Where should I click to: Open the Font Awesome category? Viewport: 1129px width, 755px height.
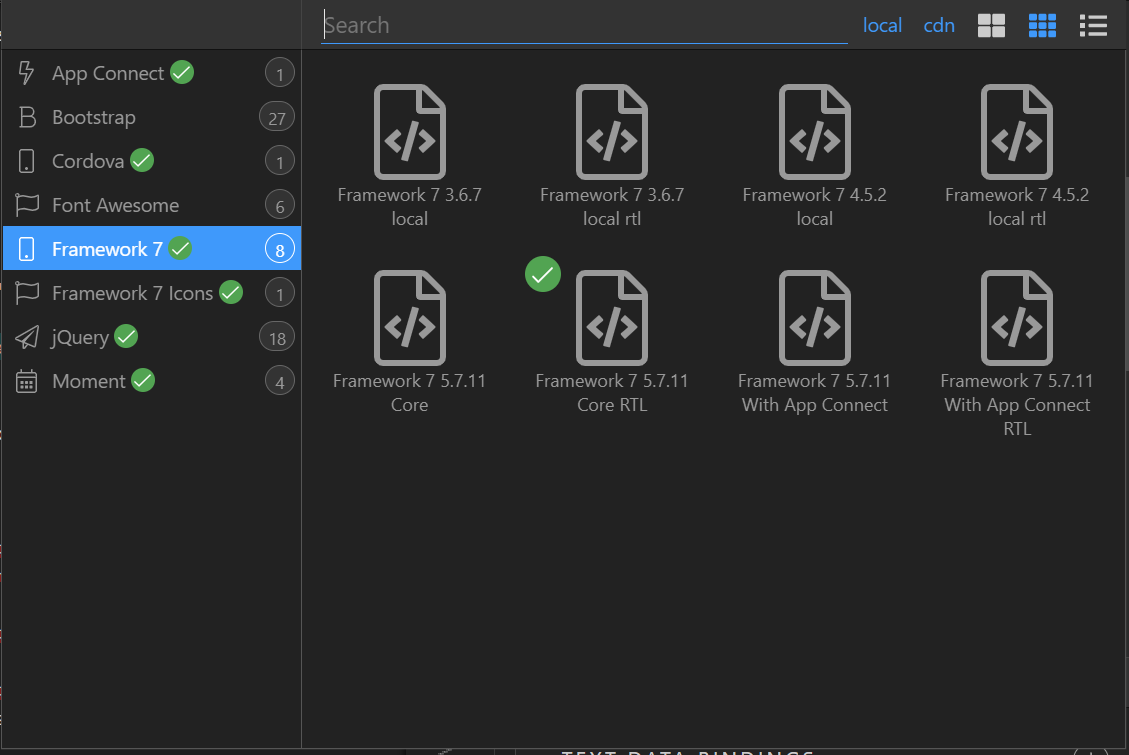pyautogui.click(x=152, y=205)
